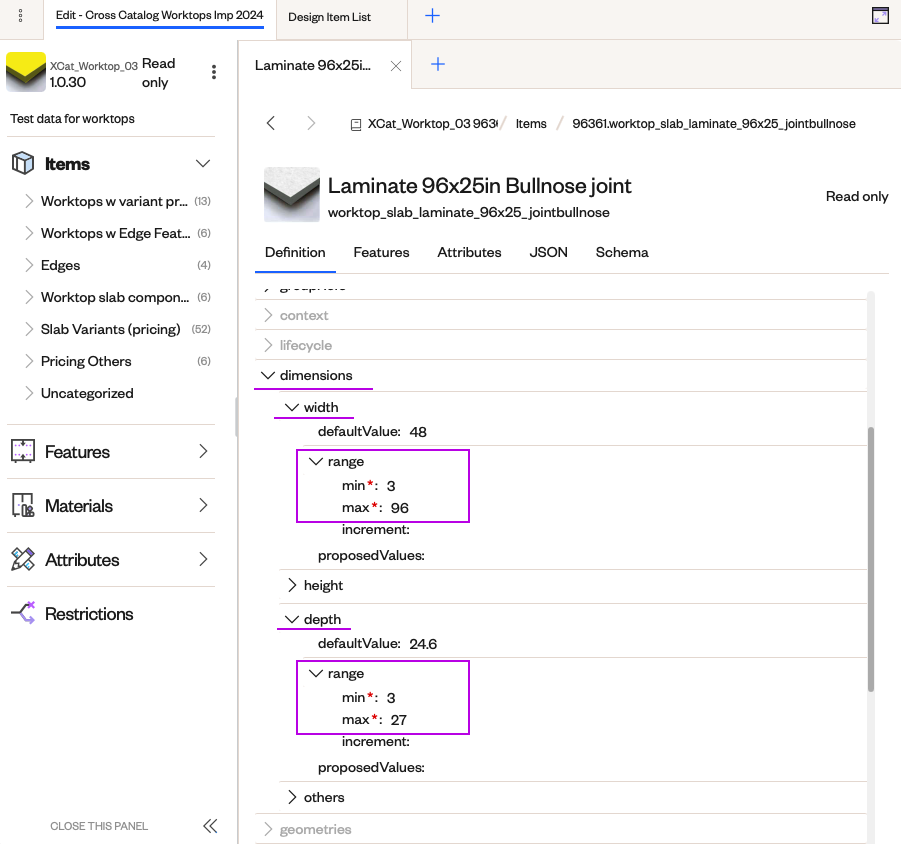Collapse the Items section chevron
Viewport: 901px width, 844px height.
(x=203, y=164)
